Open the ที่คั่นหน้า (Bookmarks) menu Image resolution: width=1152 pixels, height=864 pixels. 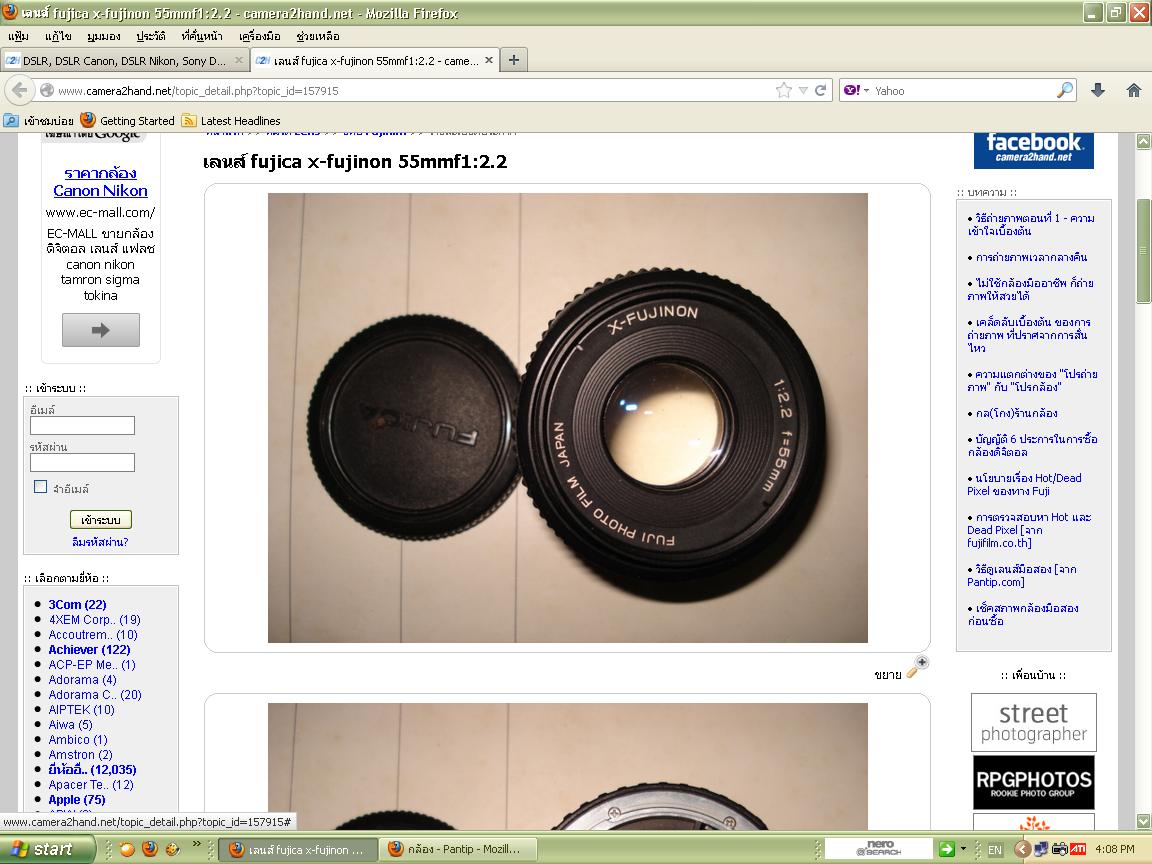202,36
